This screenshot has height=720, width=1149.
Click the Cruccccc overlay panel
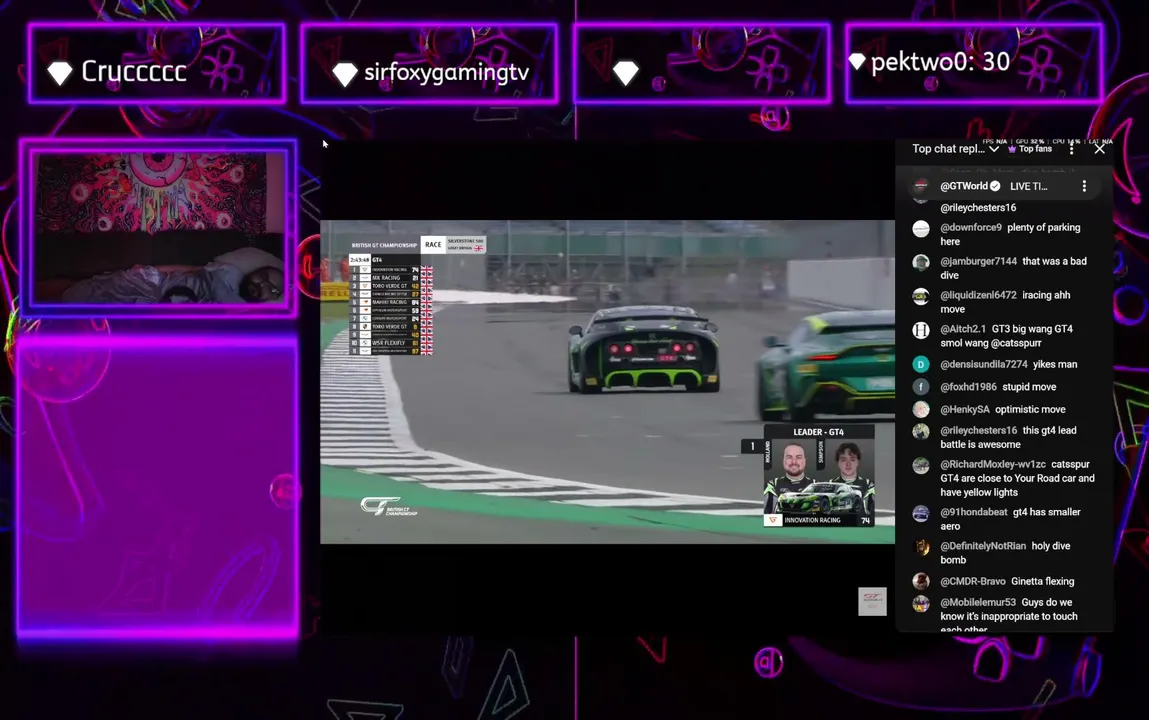coord(157,63)
